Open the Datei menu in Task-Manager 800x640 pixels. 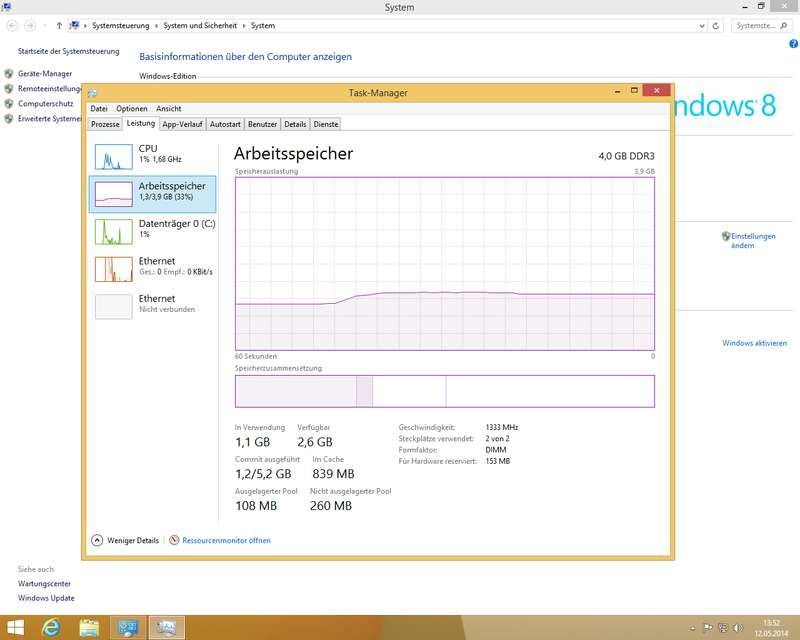click(99, 109)
